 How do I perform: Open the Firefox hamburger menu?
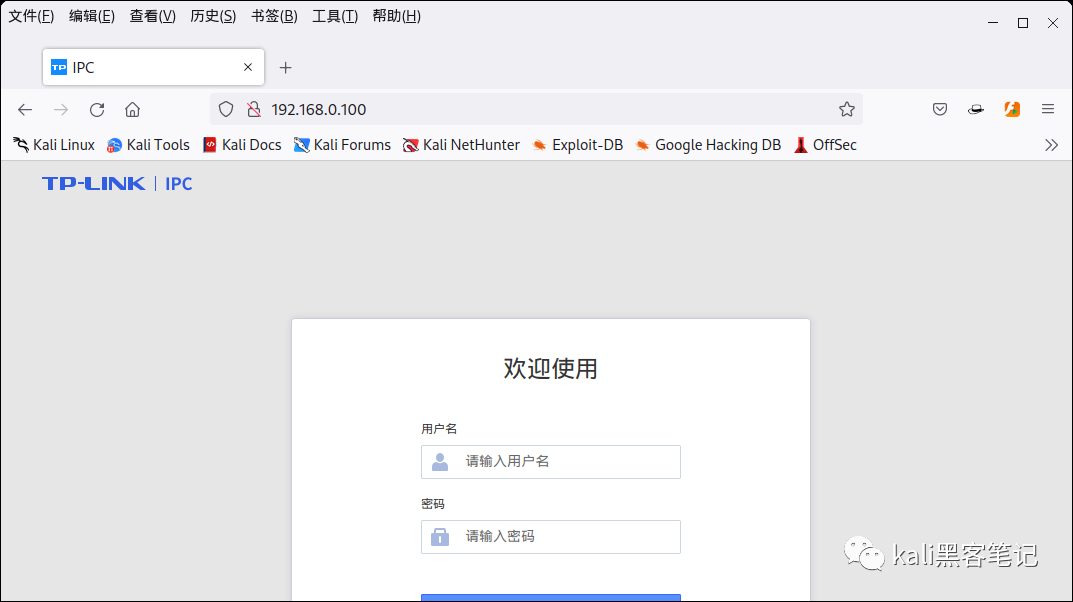pyautogui.click(x=1048, y=109)
